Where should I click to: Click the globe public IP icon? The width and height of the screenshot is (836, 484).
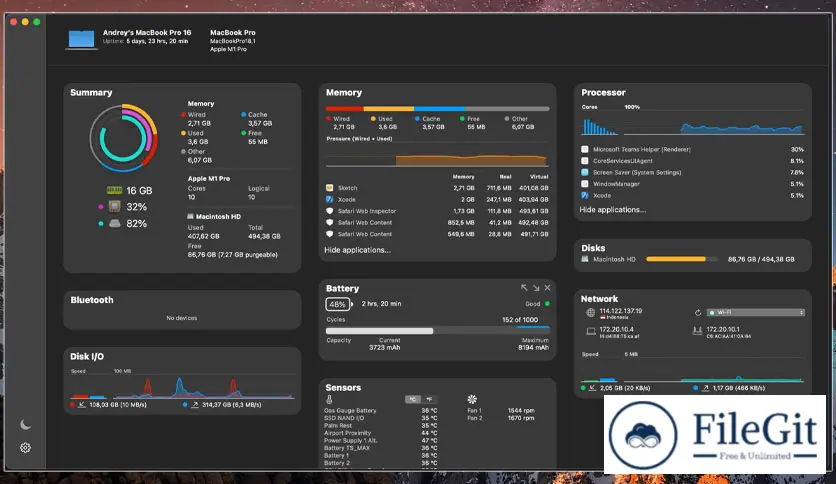tap(591, 312)
